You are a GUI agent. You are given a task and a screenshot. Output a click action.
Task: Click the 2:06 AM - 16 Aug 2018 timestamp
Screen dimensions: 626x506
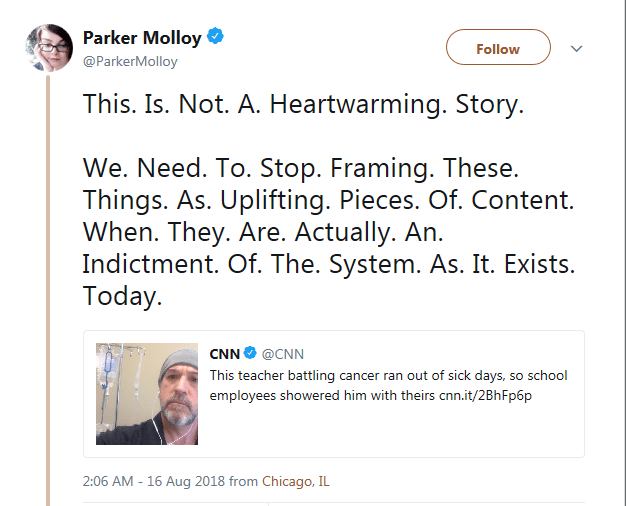click(154, 481)
